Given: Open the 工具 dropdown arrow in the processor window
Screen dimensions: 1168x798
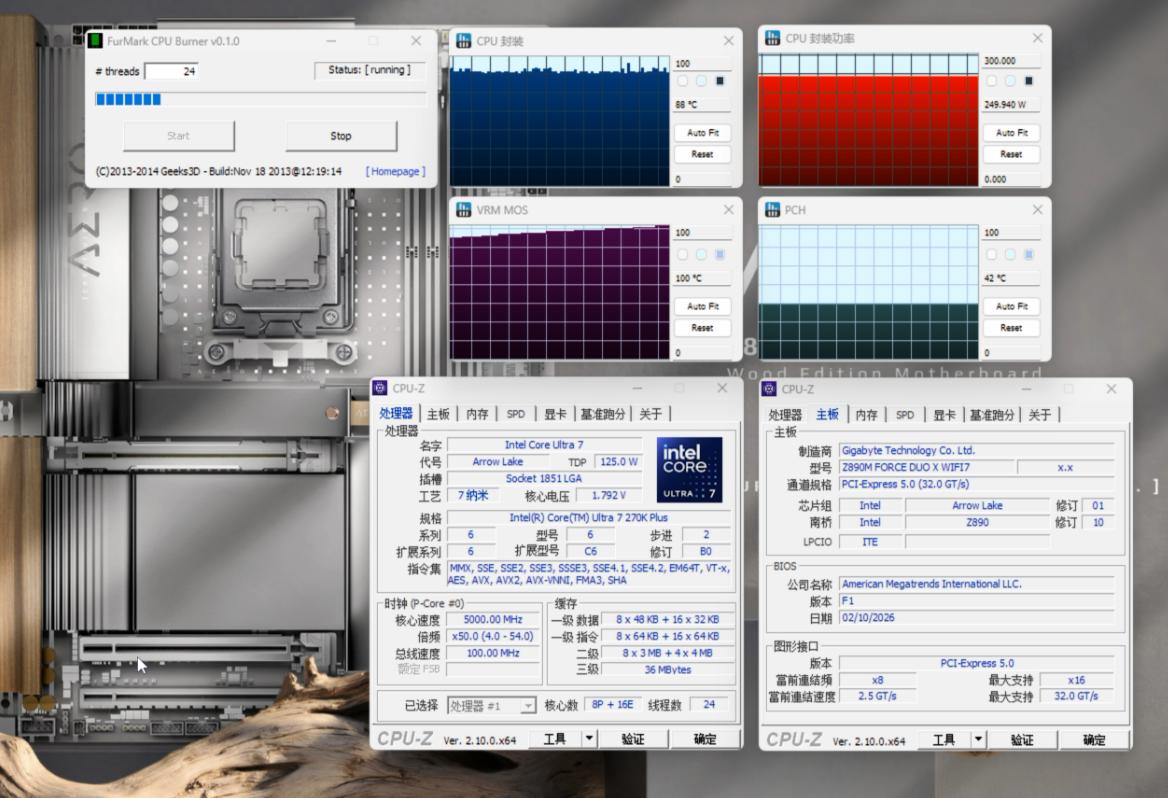Looking at the screenshot, I should click(x=589, y=739).
